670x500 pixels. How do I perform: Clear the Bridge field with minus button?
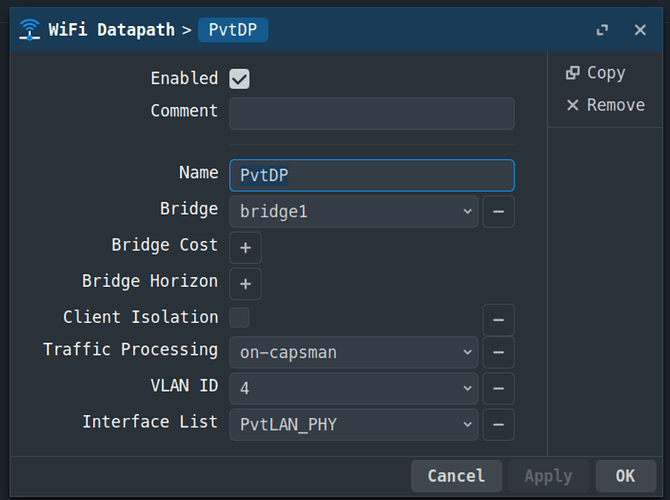498,211
